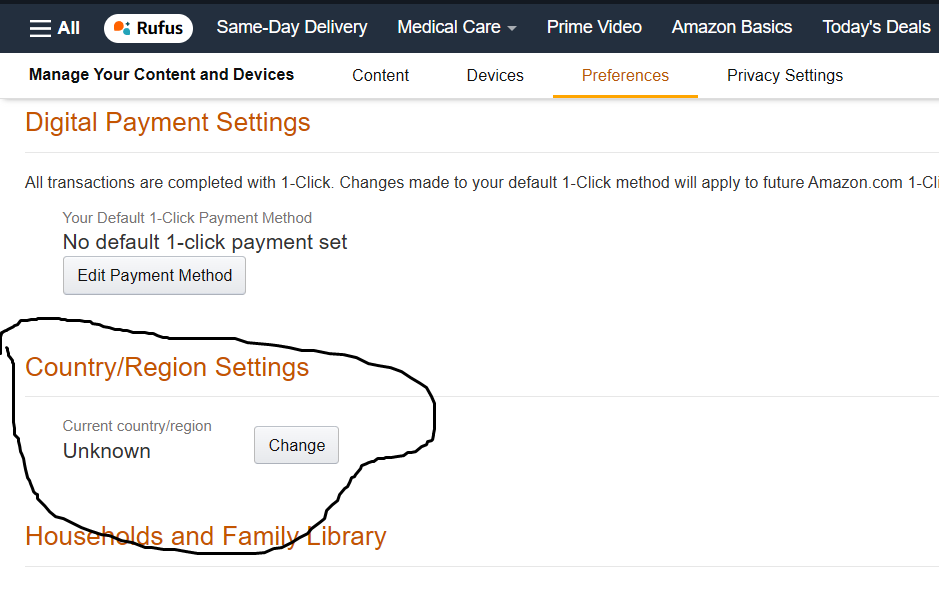This screenshot has height=604, width=939.
Task: Select the Preferences tab
Action: 625,76
